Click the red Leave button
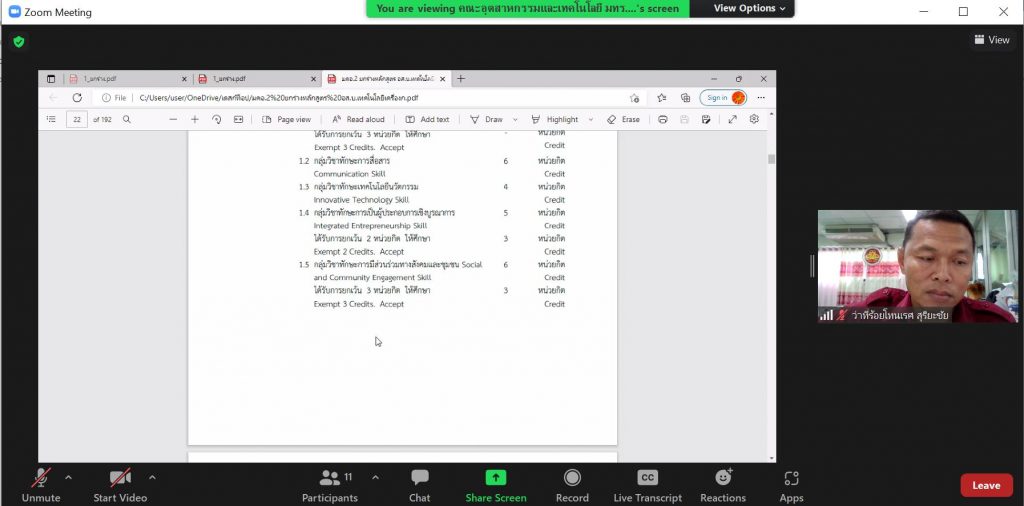 tap(985, 485)
